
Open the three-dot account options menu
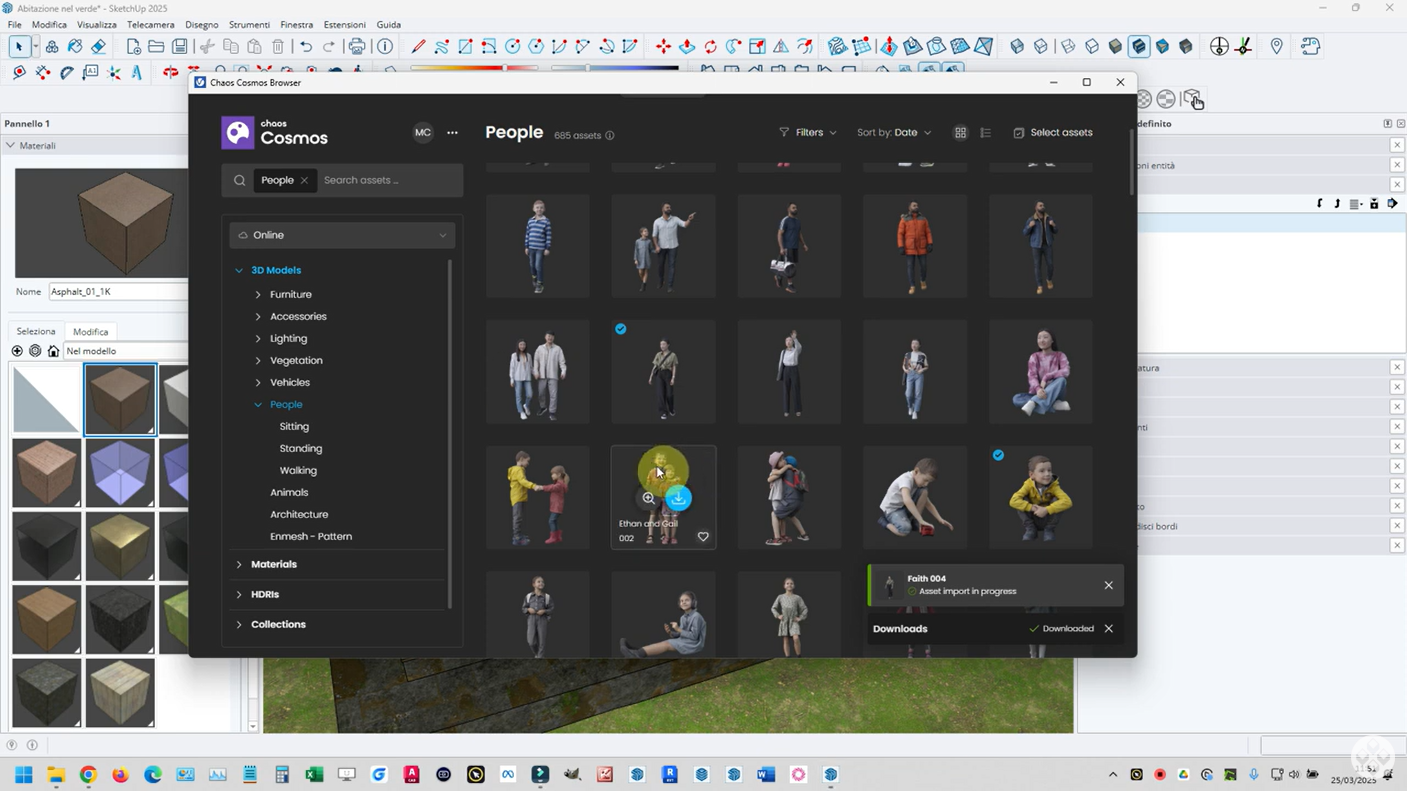point(452,133)
